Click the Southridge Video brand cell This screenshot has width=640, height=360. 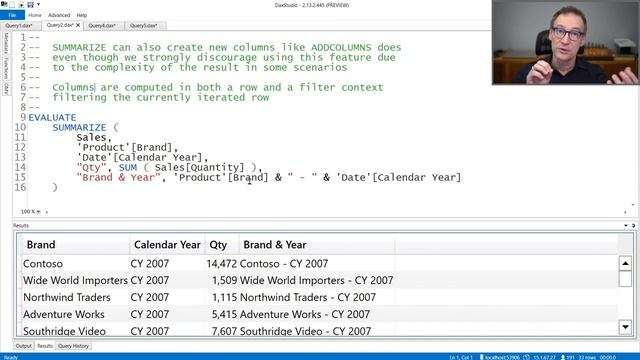(76, 331)
